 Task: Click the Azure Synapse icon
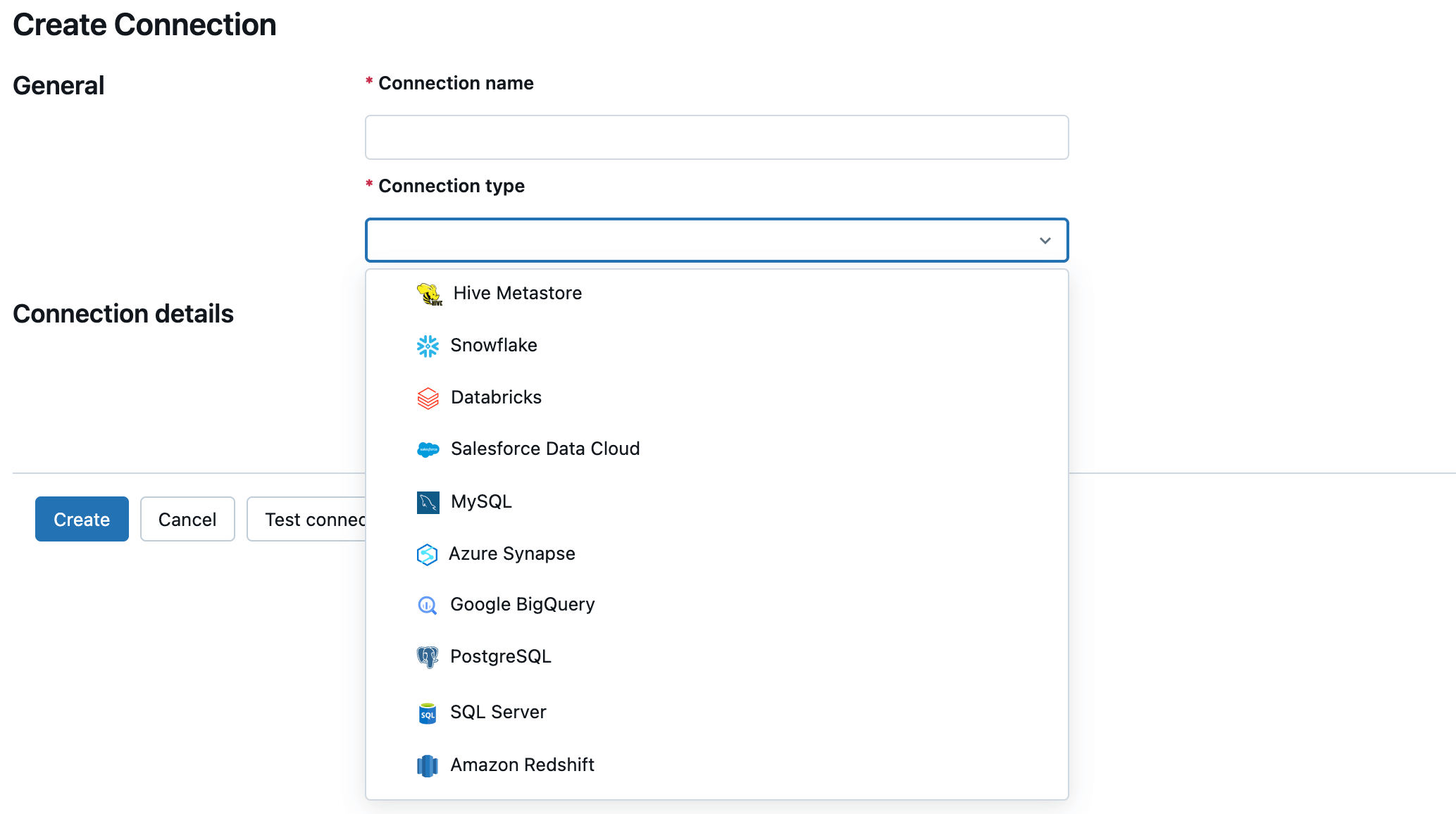click(x=426, y=553)
